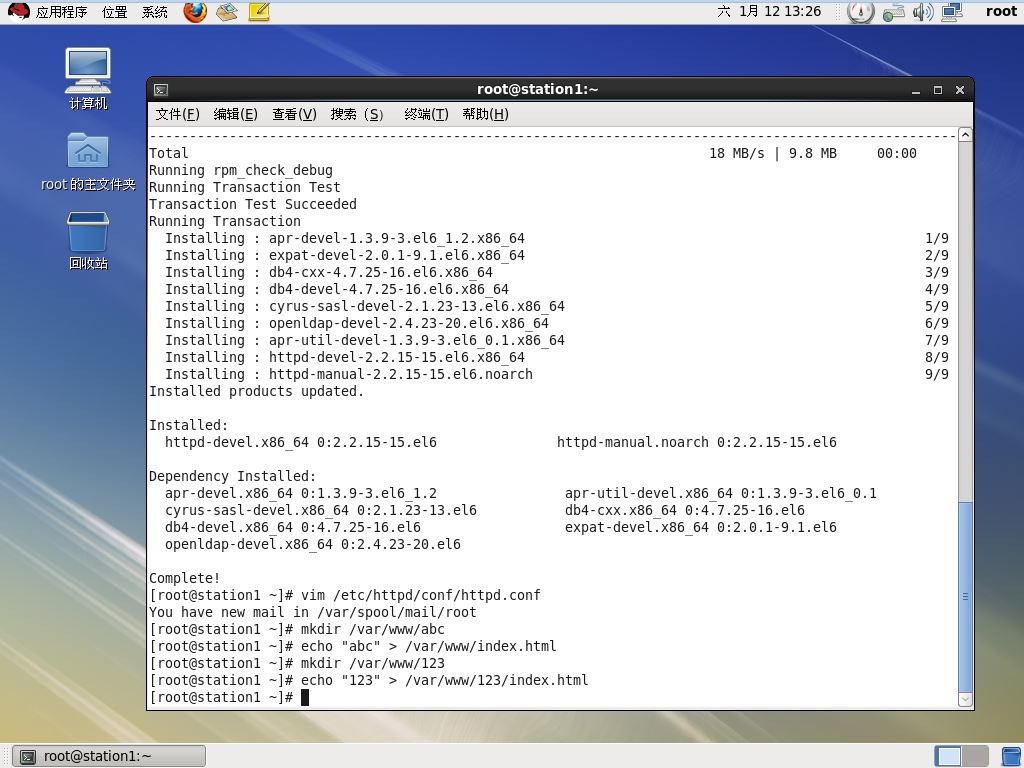Click the 'Running rpm_check_debug' line

(x=241, y=170)
